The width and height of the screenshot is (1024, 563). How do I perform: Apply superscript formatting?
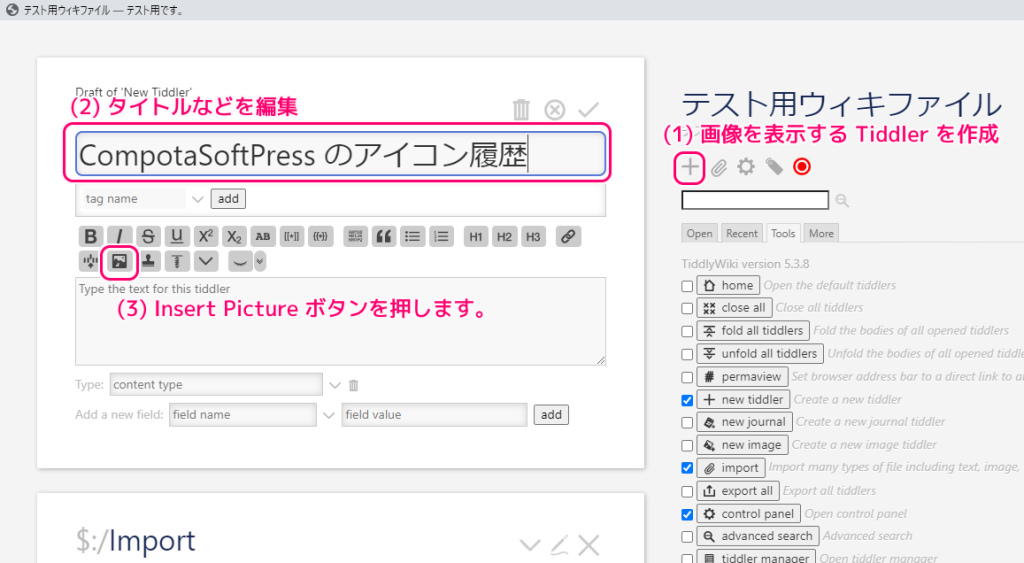(205, 236)
